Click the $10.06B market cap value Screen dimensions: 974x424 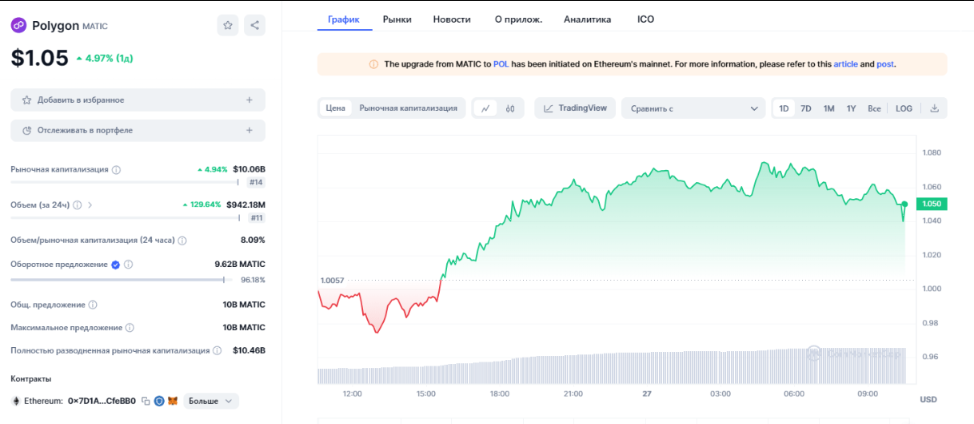point(248,169)
